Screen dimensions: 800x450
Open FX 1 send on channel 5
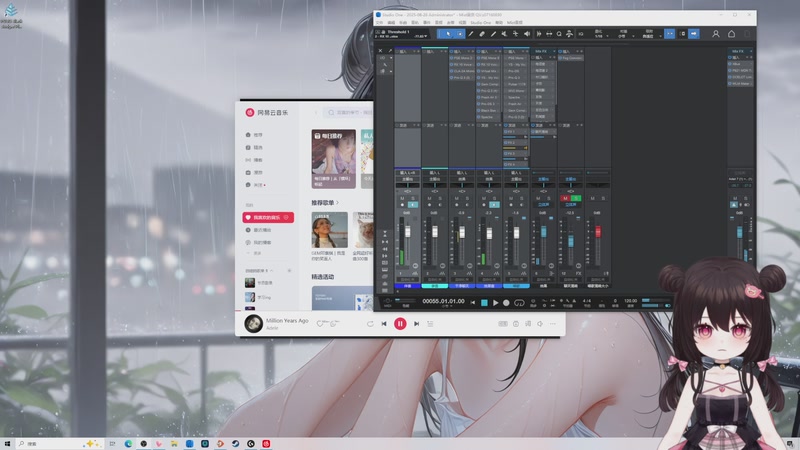click(x=515, y=132)
